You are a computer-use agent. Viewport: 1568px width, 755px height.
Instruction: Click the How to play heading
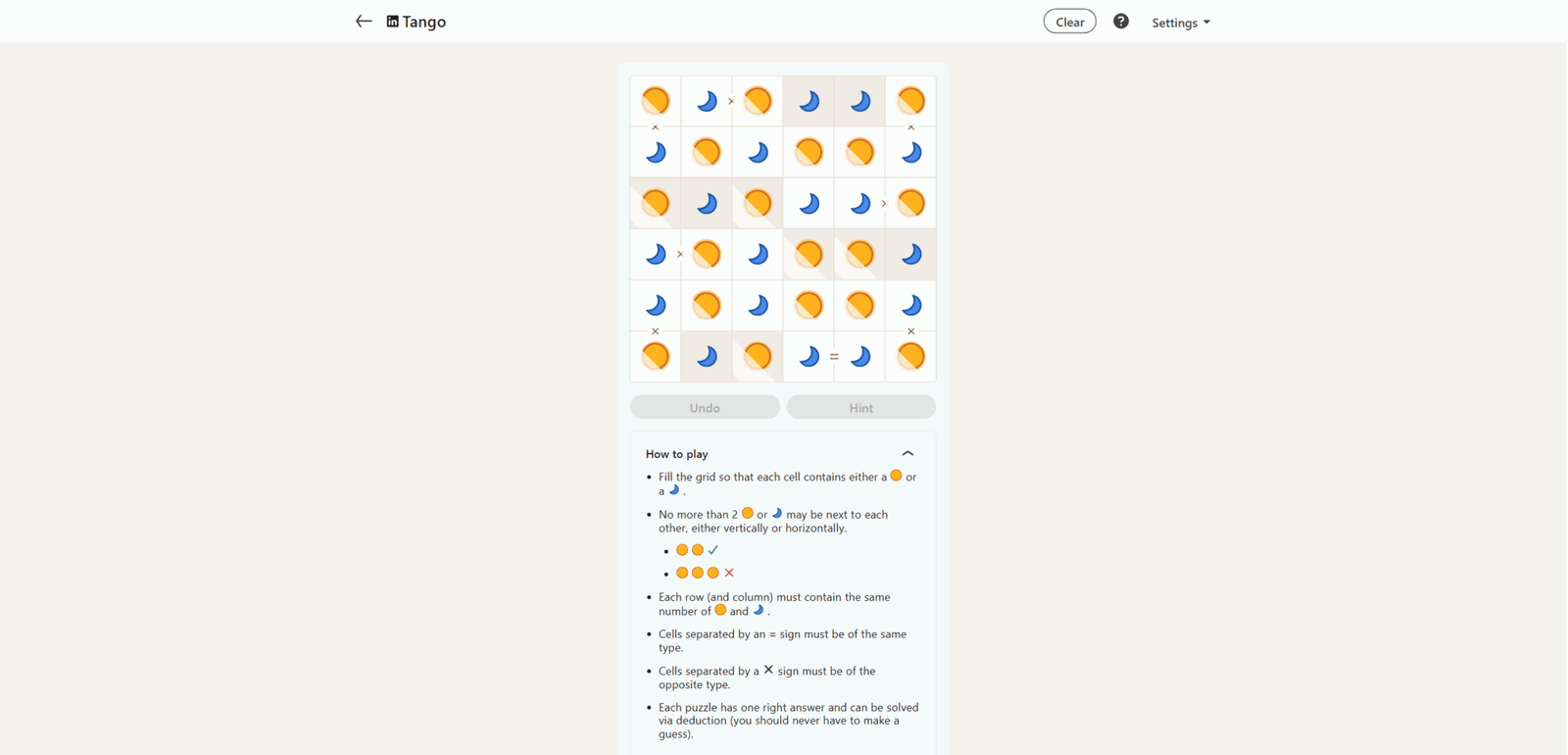click(x=676, y=454)
